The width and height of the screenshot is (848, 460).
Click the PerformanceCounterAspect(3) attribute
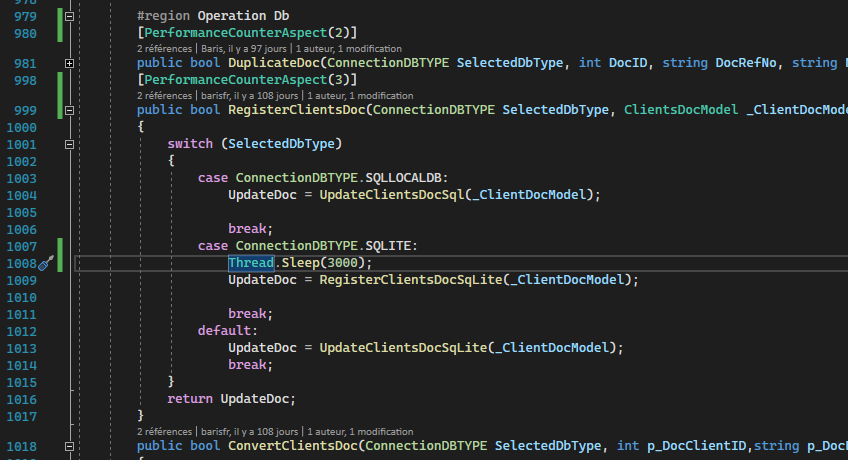(x=247, y=80)
